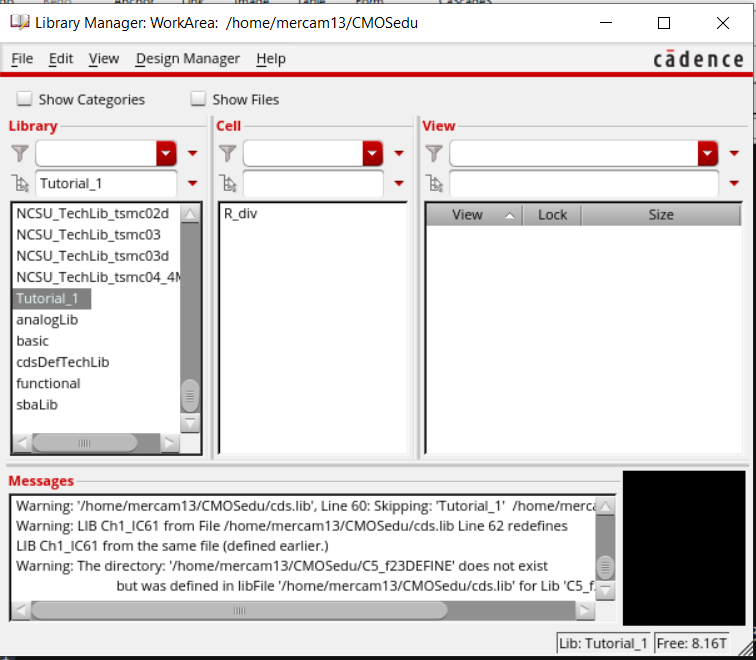Select NCSU_TechLib_tsmc03 library

point(88,234)
